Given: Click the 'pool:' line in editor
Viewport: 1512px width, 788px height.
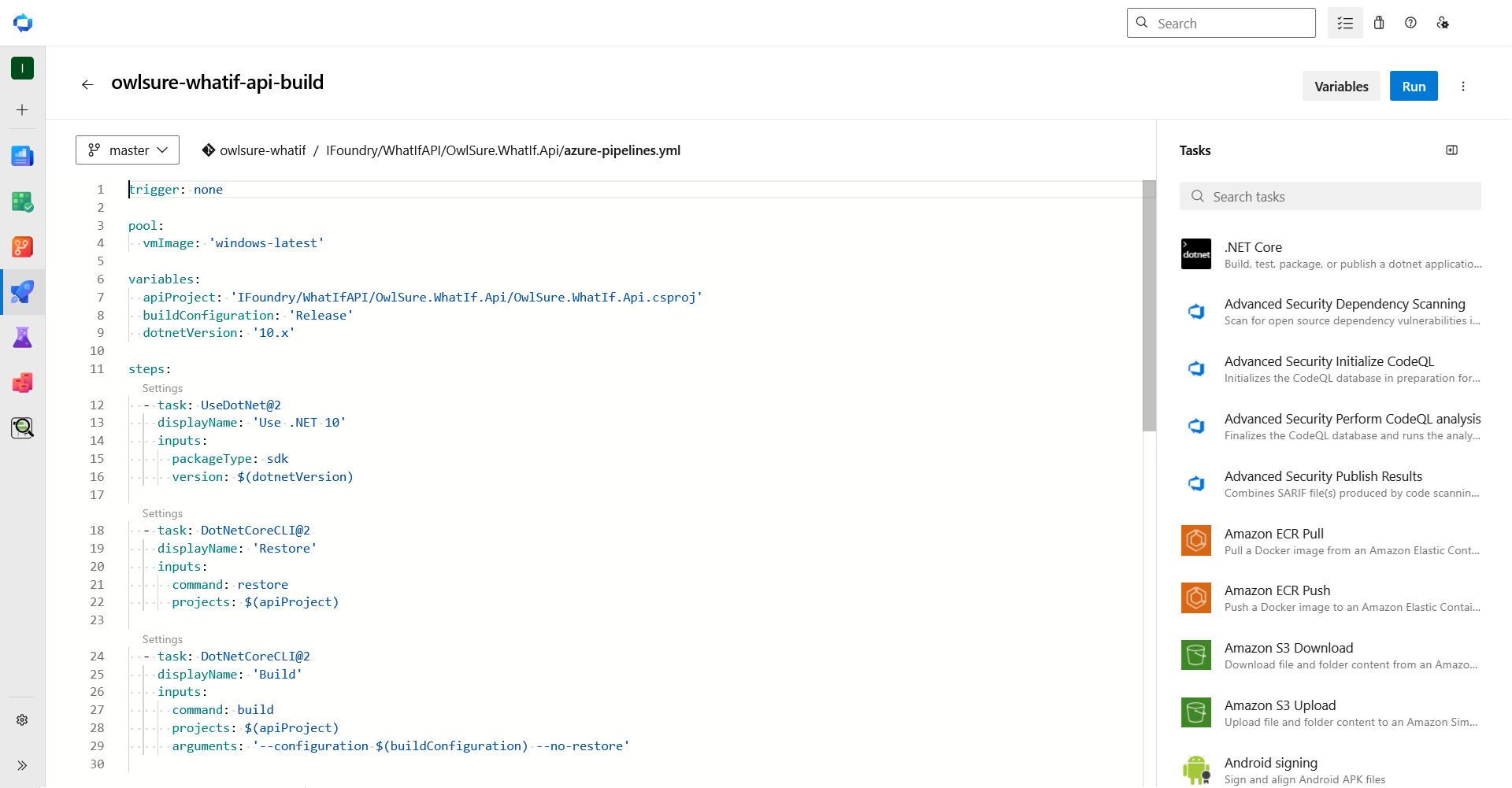Looking at the screenshot, I should click(146, 226).
